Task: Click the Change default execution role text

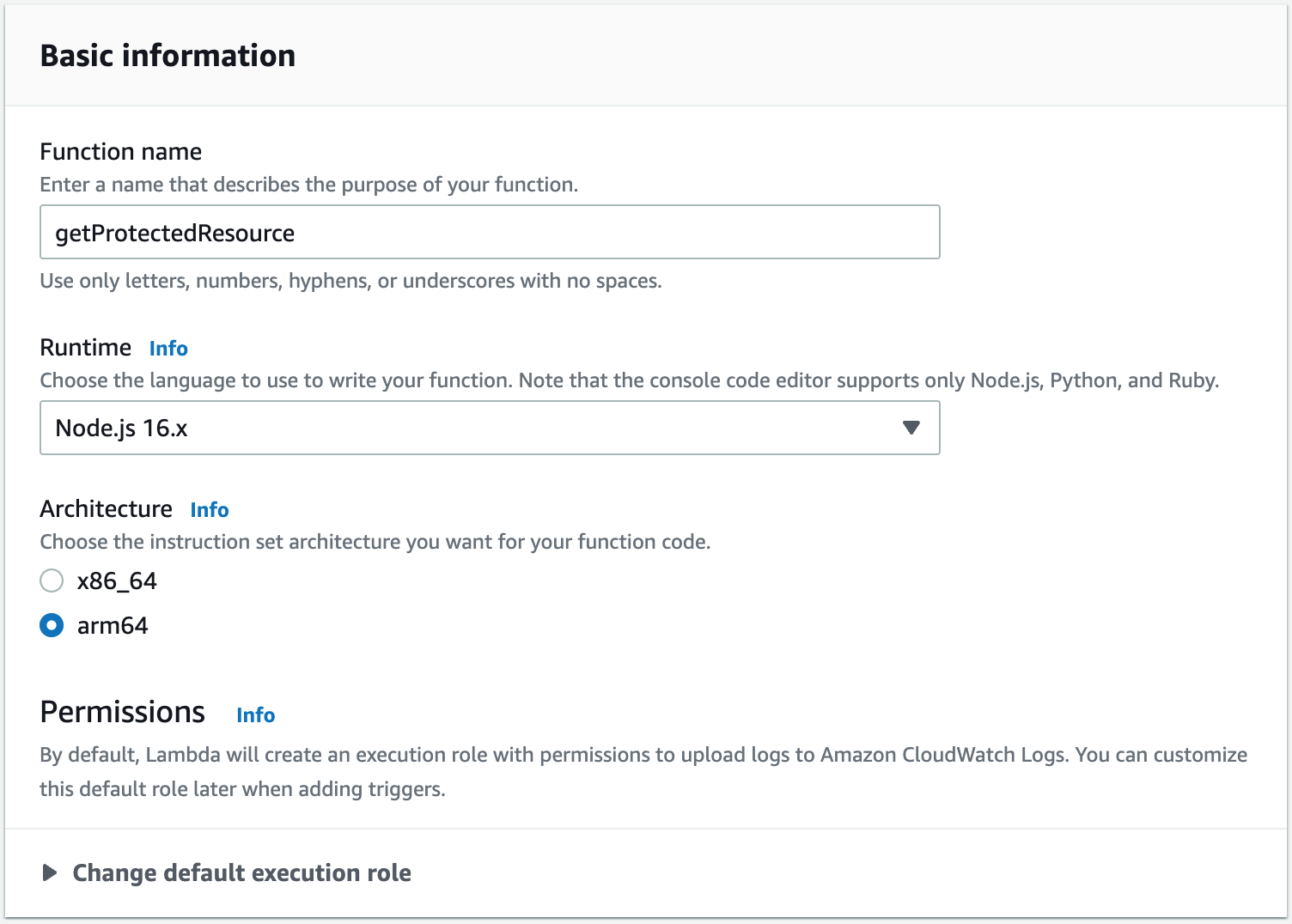Action: [242, 872]
